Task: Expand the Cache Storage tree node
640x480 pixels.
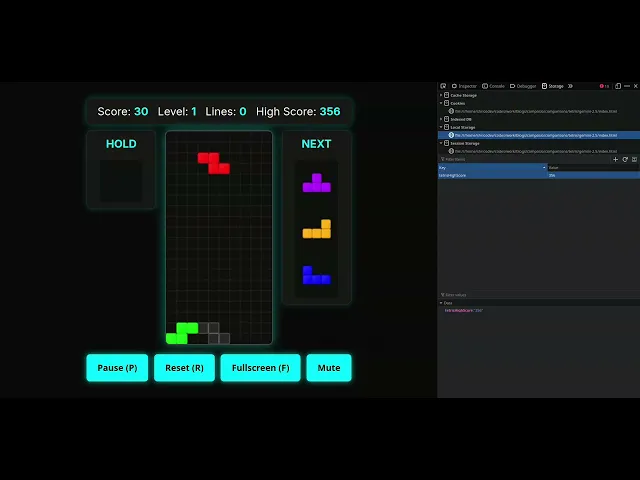Action: pyautogui.click(x=441, y=95)
